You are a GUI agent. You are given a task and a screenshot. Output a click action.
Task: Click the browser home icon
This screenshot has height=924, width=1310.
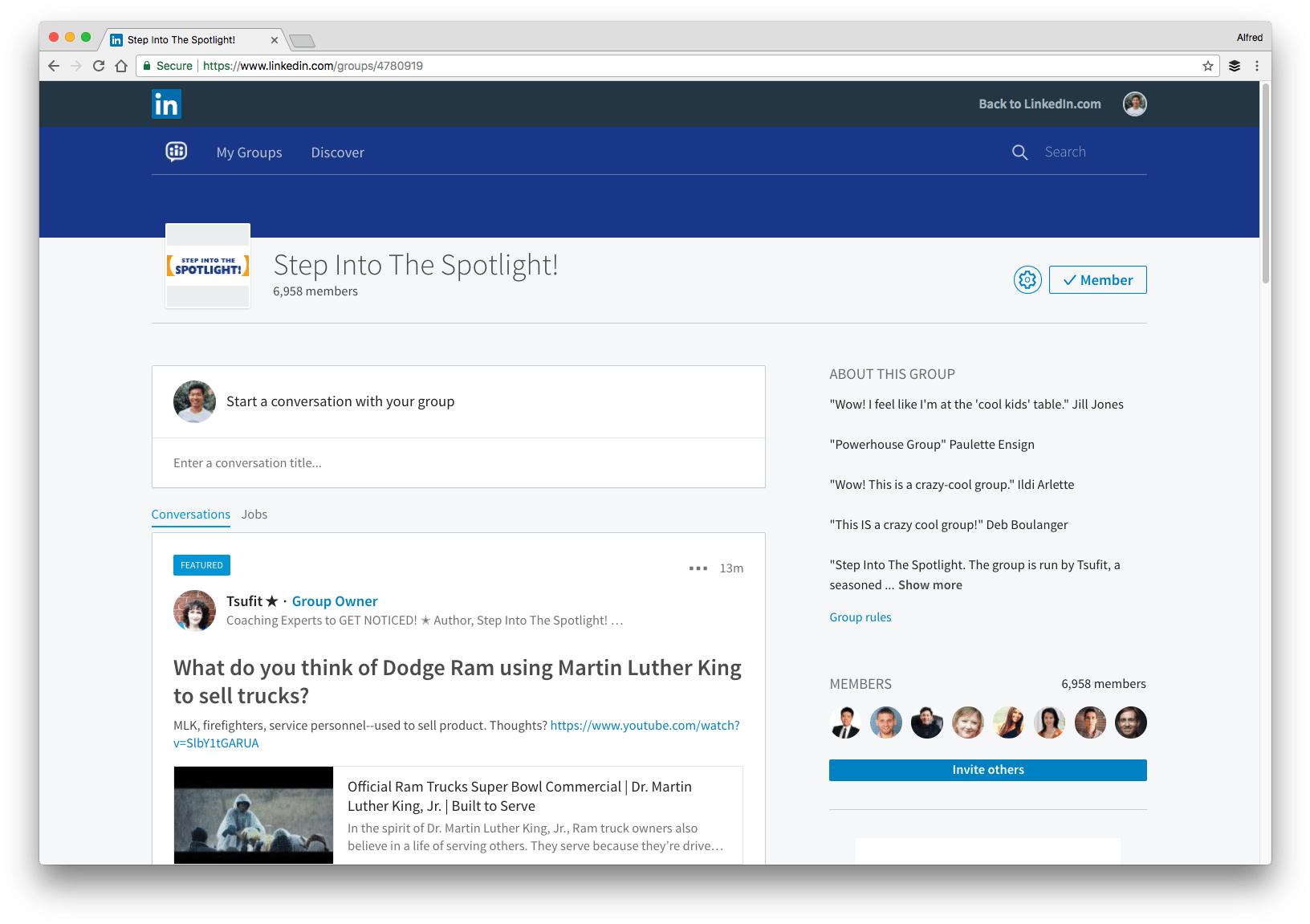121,66
